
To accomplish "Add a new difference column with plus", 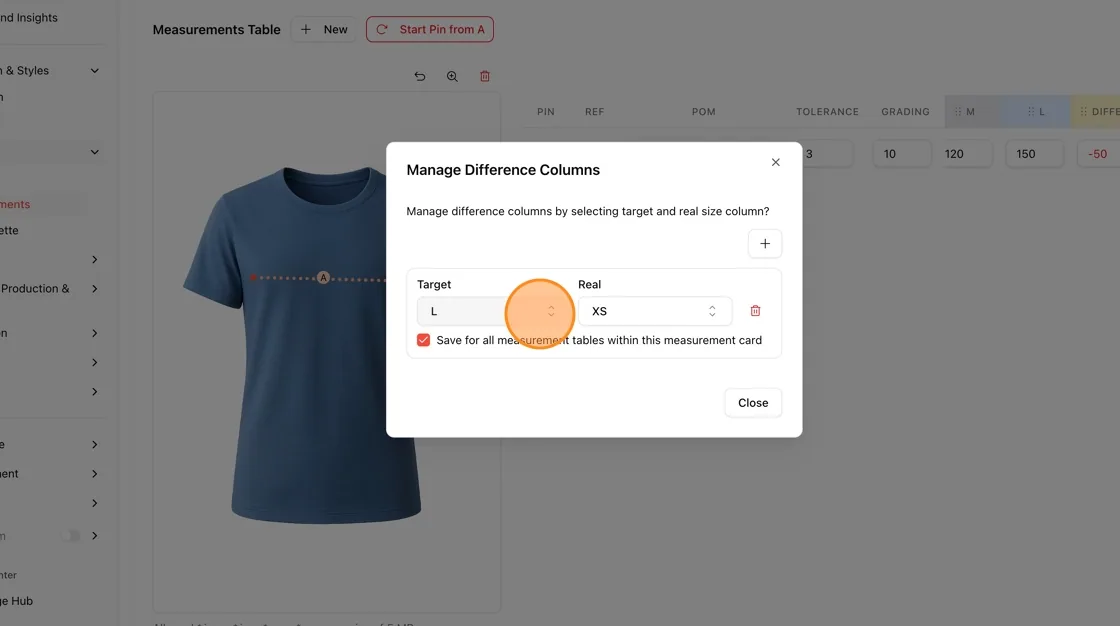I will point(764,244).
